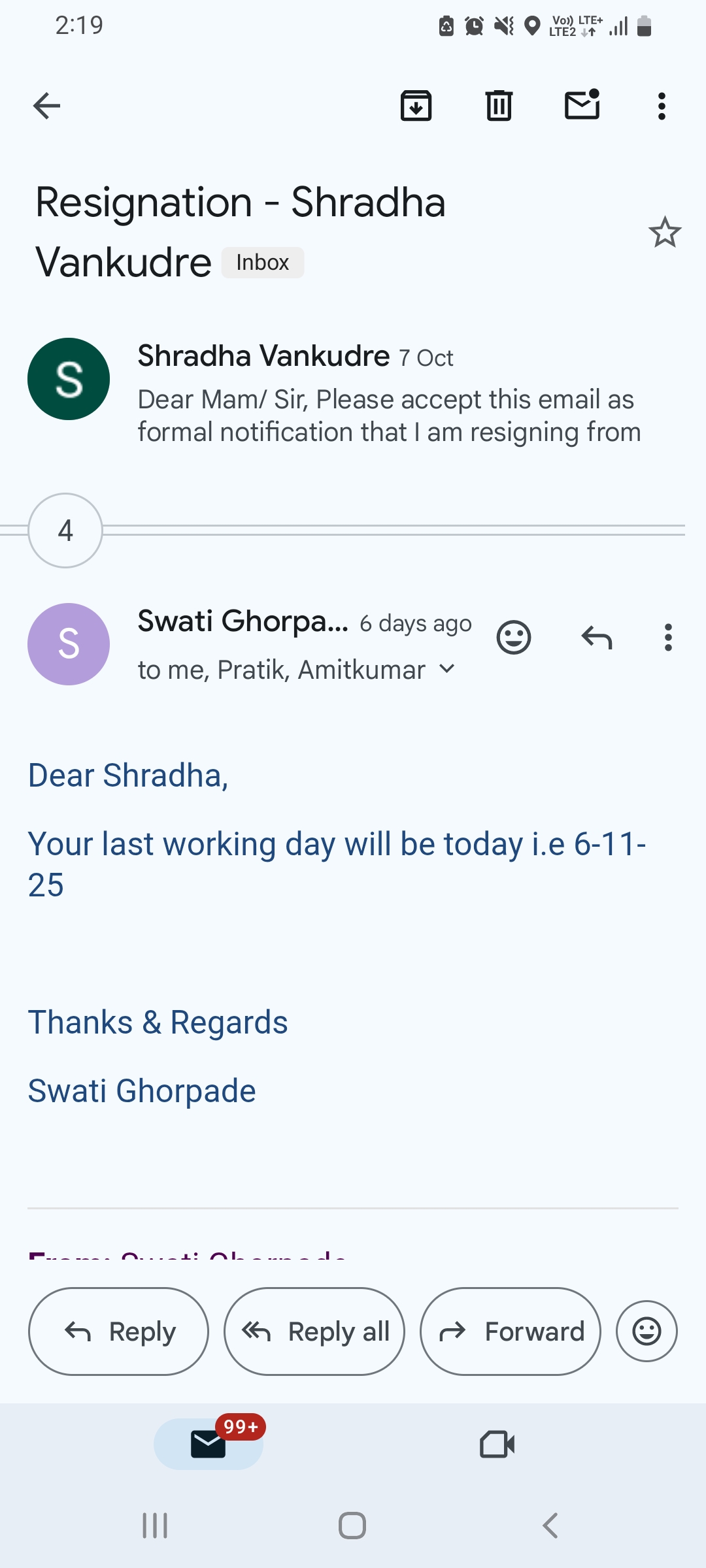Switch to the Meet video tab
This screenshot has height=1568, width=706.
(497, 1444)
